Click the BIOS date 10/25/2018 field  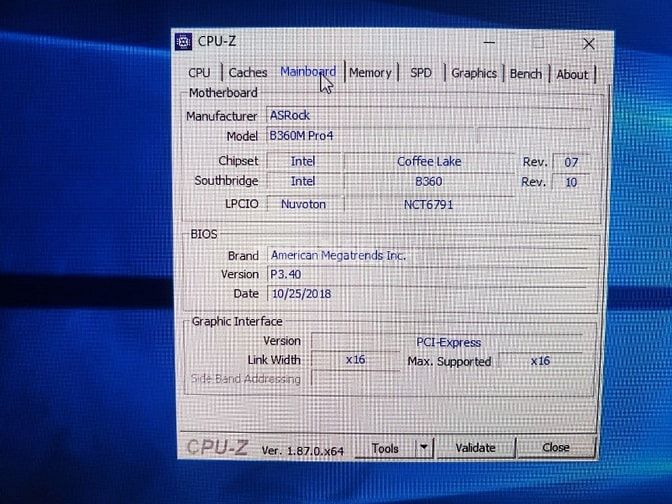pos(427,294)
